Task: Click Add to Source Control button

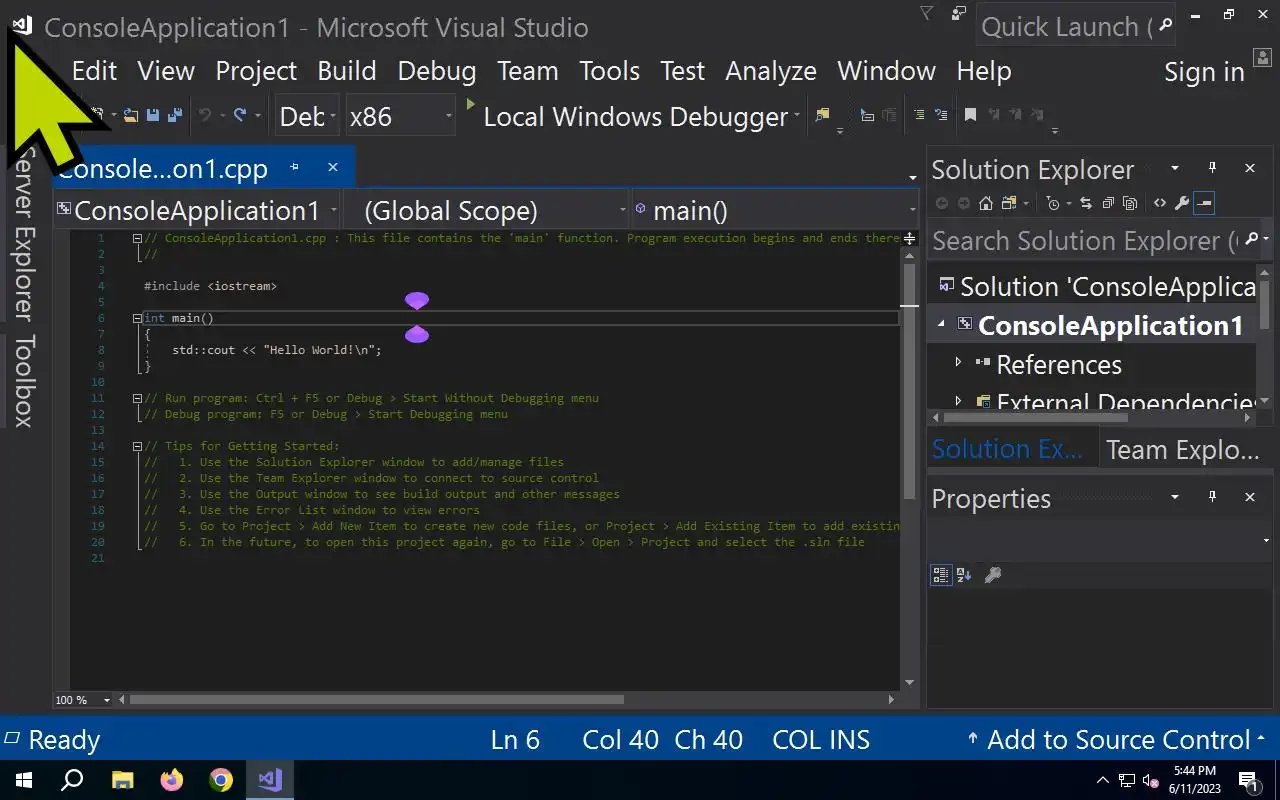Action: coord(1118,740)
